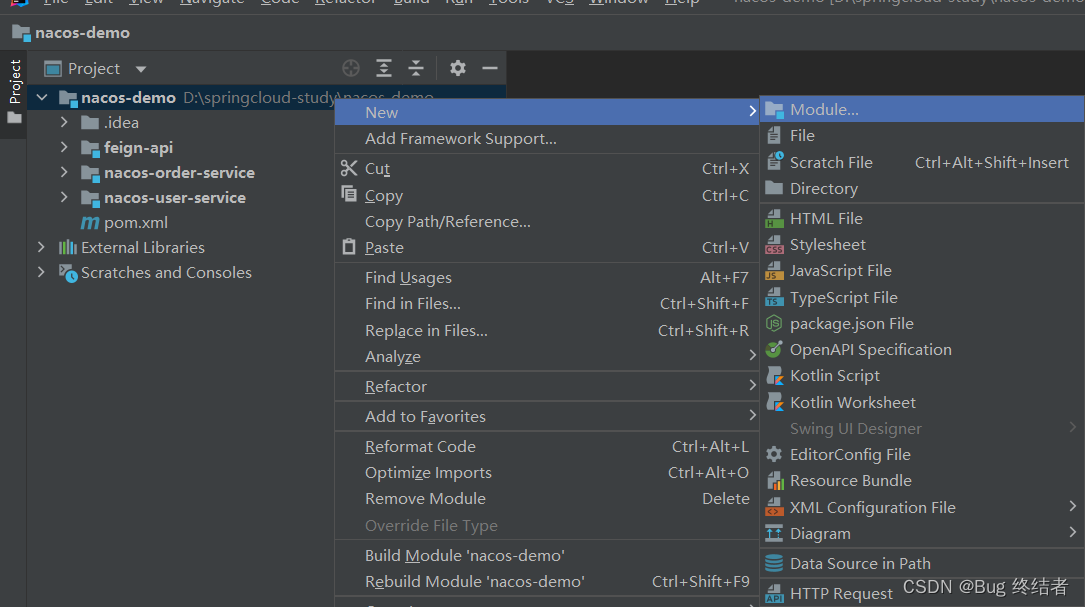Click the Diagram icon

[774, 534]
